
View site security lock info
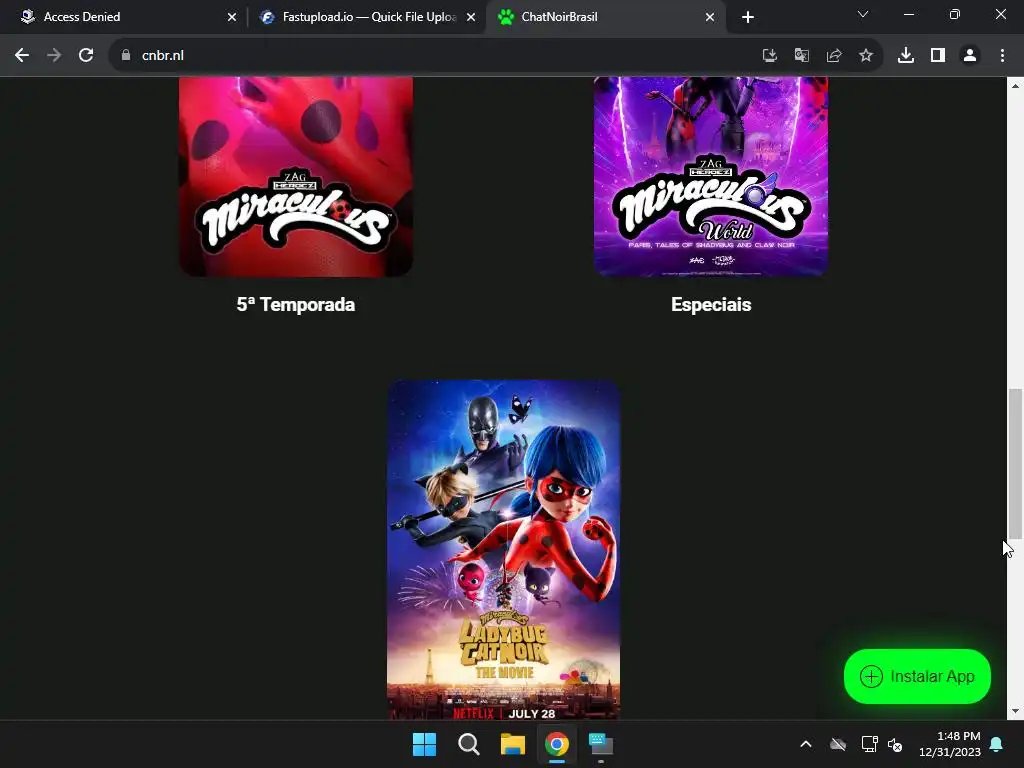click(x=126, y=56)
